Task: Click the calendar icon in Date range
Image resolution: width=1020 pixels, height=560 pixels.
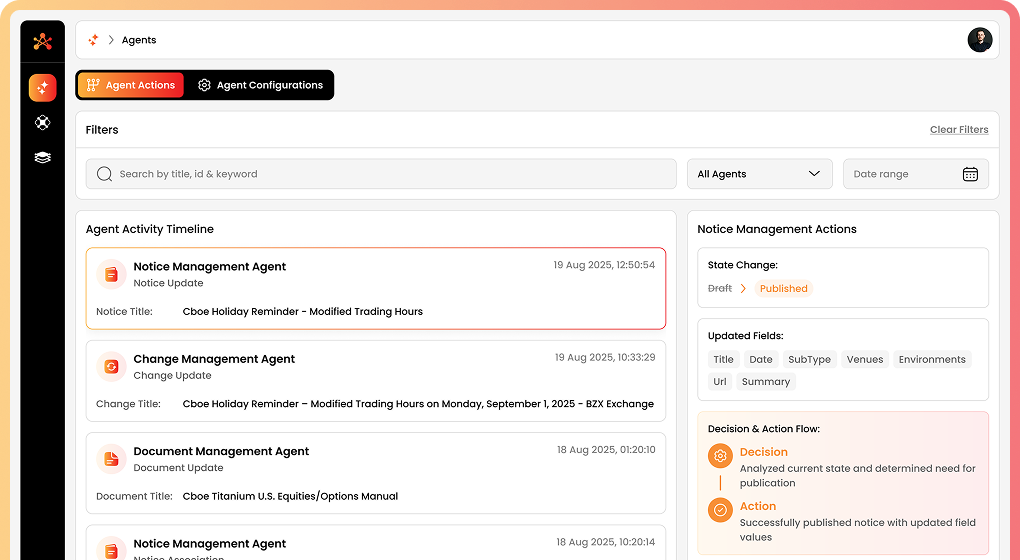Action: point(969,174)
